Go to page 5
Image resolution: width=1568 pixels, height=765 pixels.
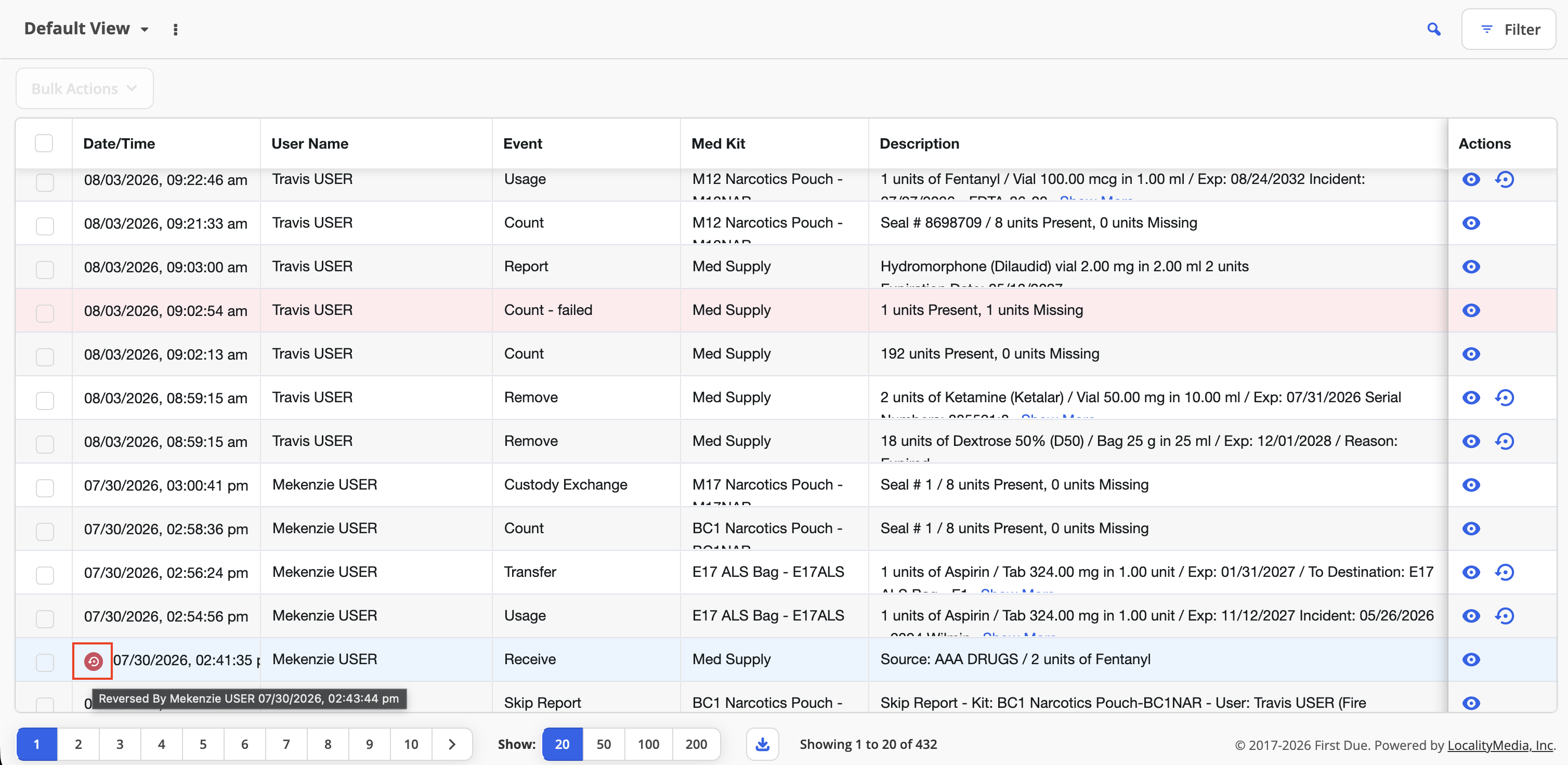203,744
